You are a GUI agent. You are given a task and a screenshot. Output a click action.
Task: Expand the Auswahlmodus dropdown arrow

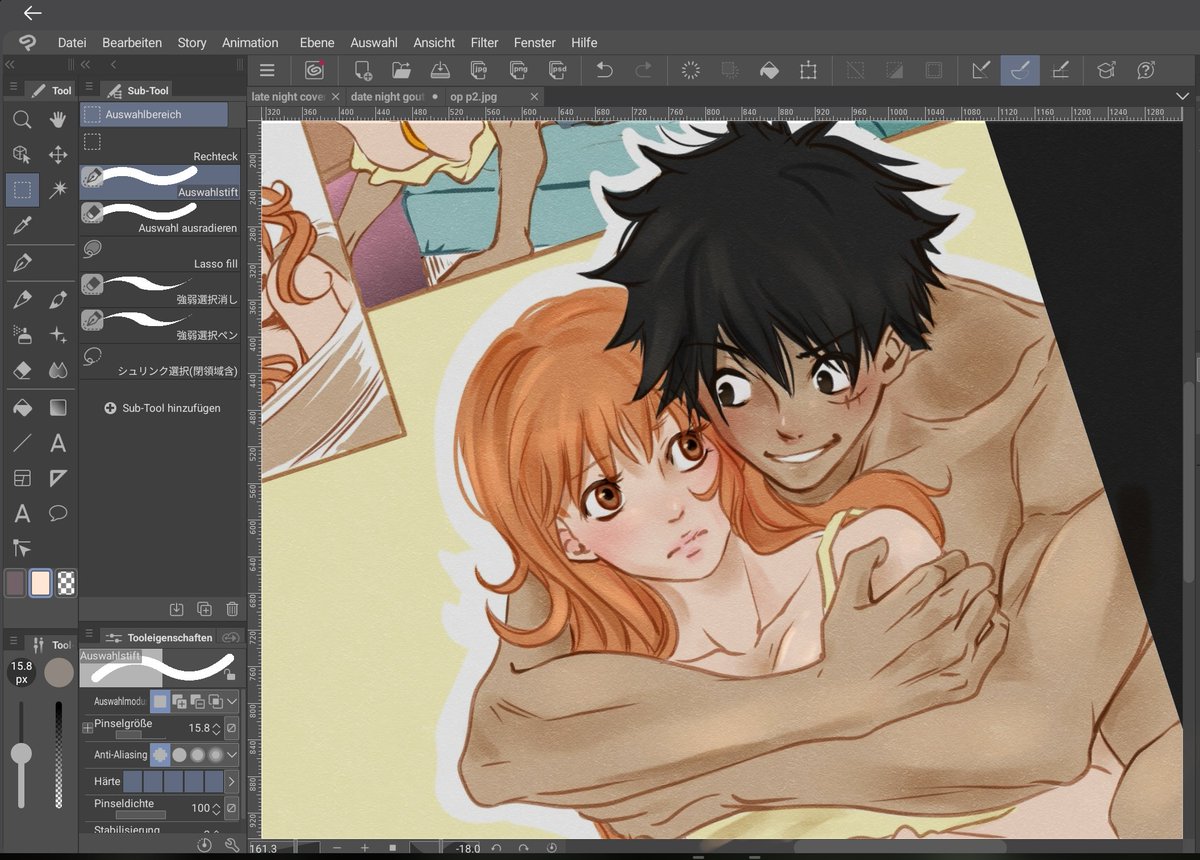[x=232, y=702]
